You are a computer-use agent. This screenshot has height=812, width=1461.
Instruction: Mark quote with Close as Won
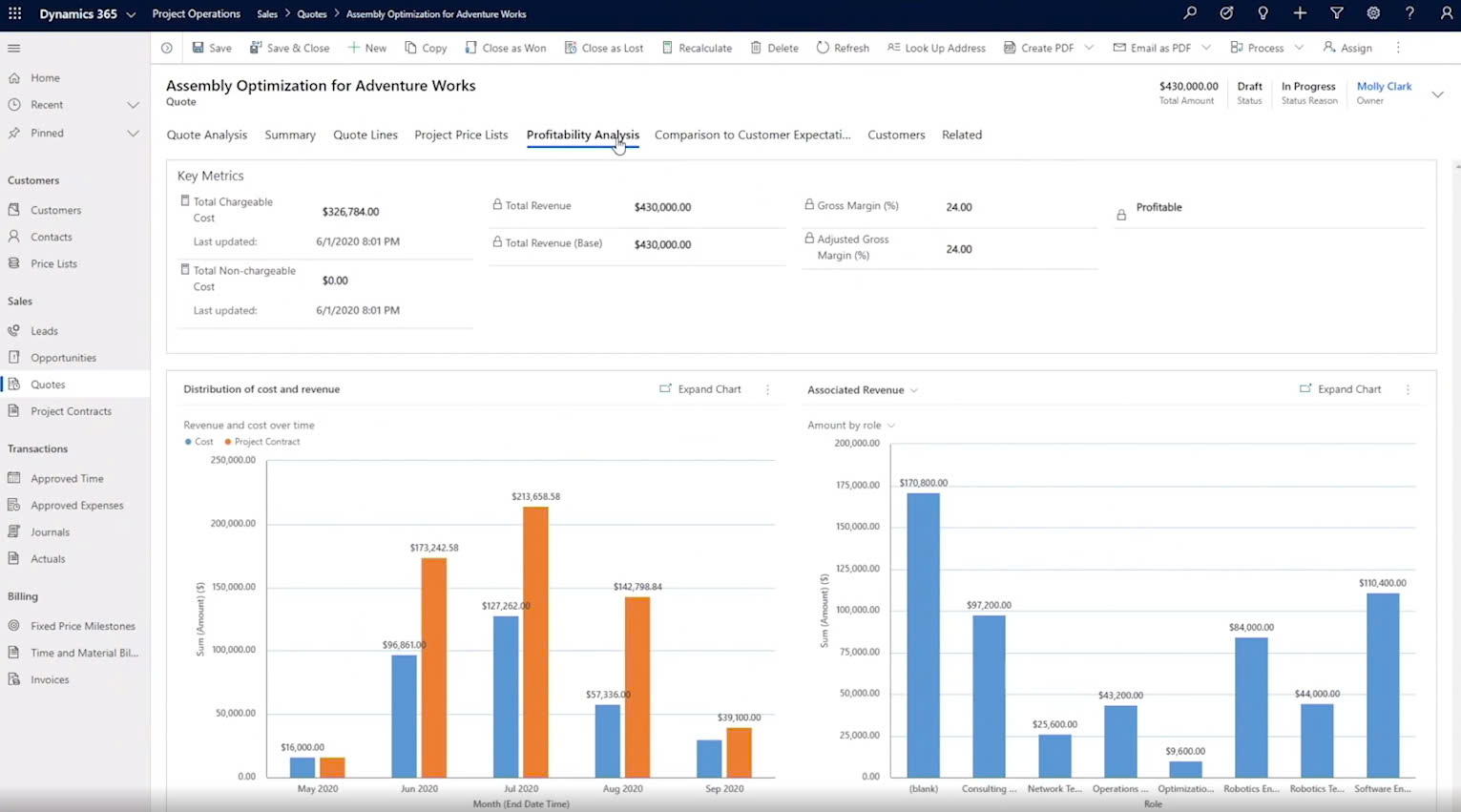tap(506, 48)
